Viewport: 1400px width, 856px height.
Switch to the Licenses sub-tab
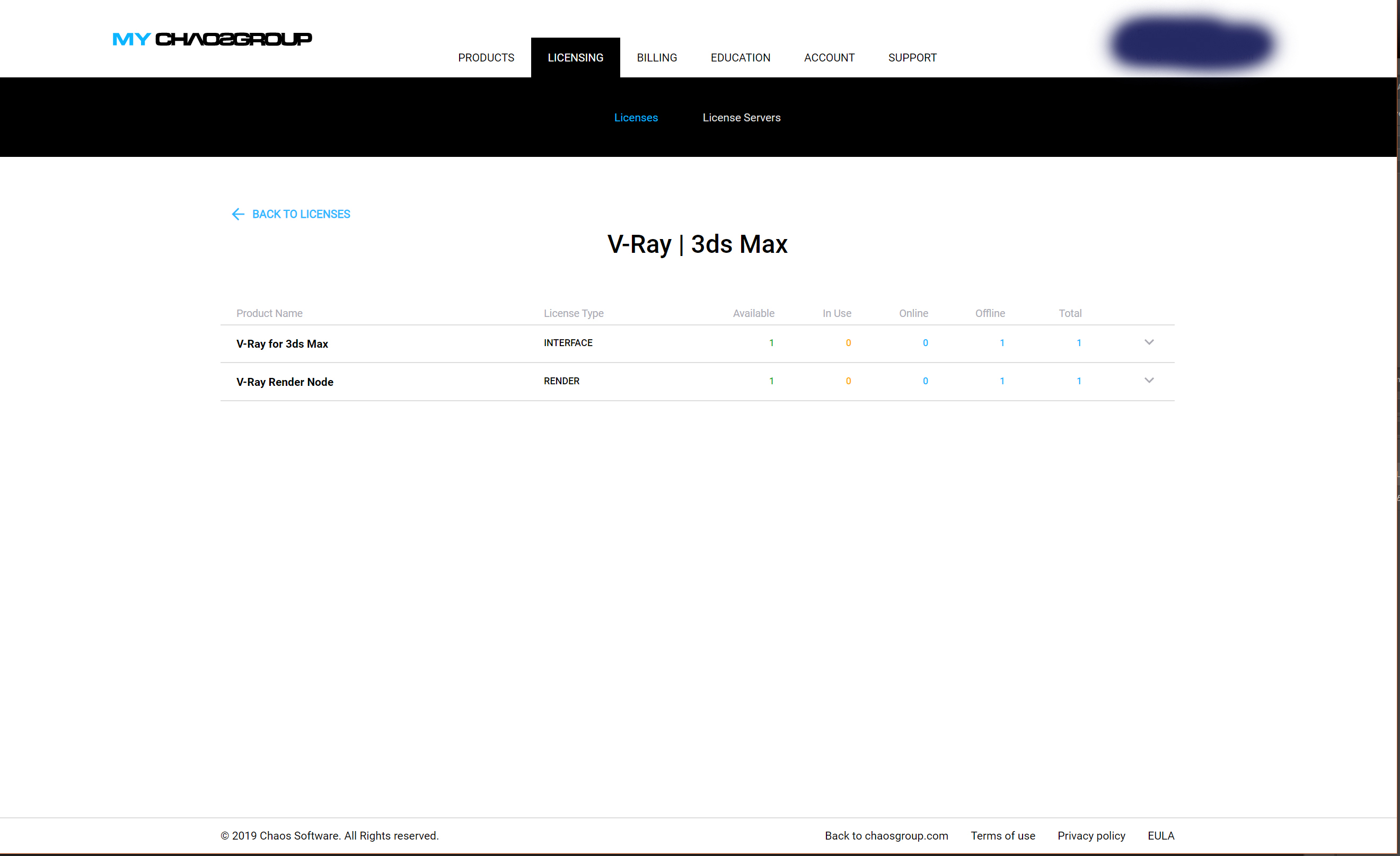[635, 118]
